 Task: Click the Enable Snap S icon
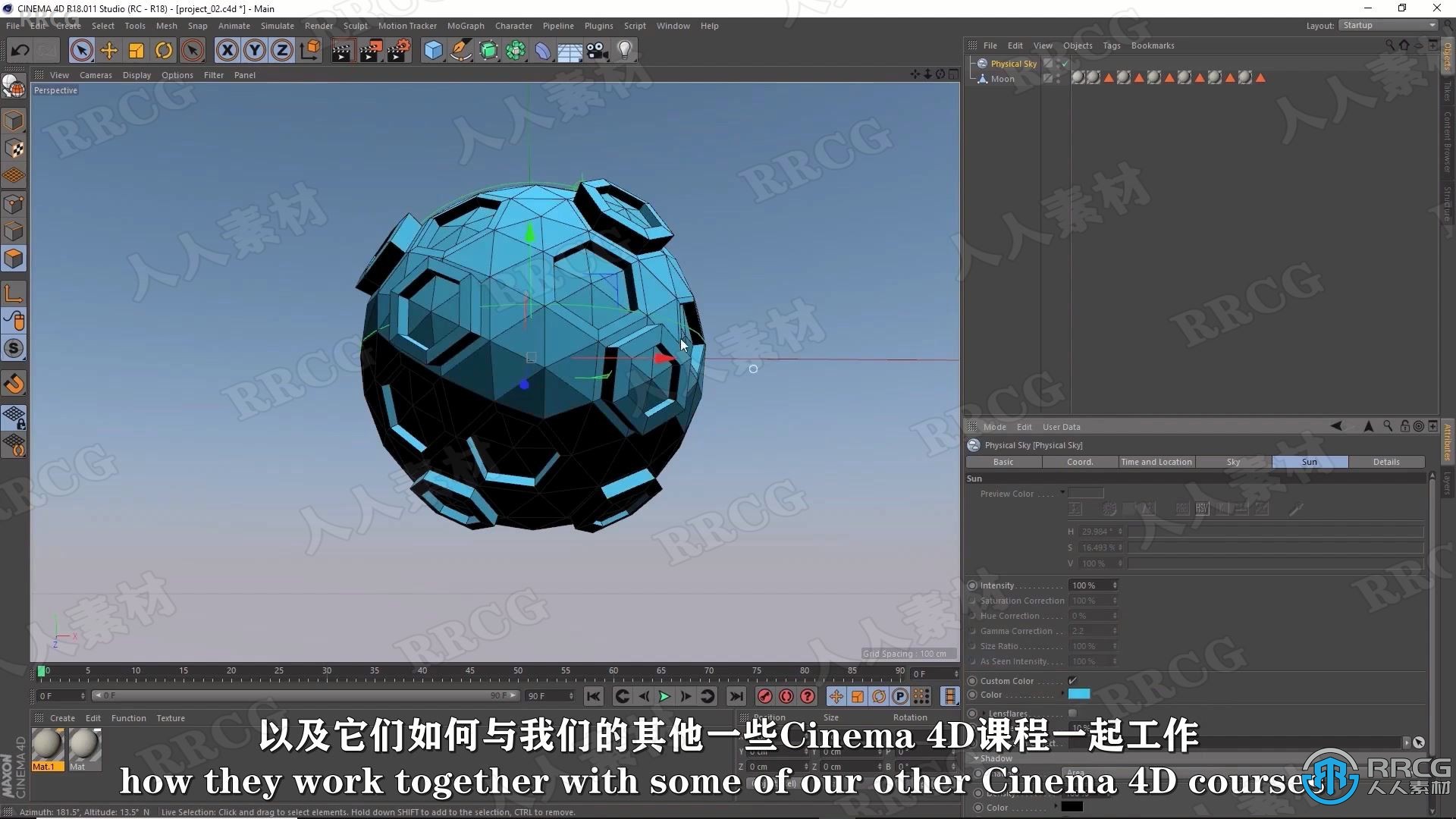14,349
